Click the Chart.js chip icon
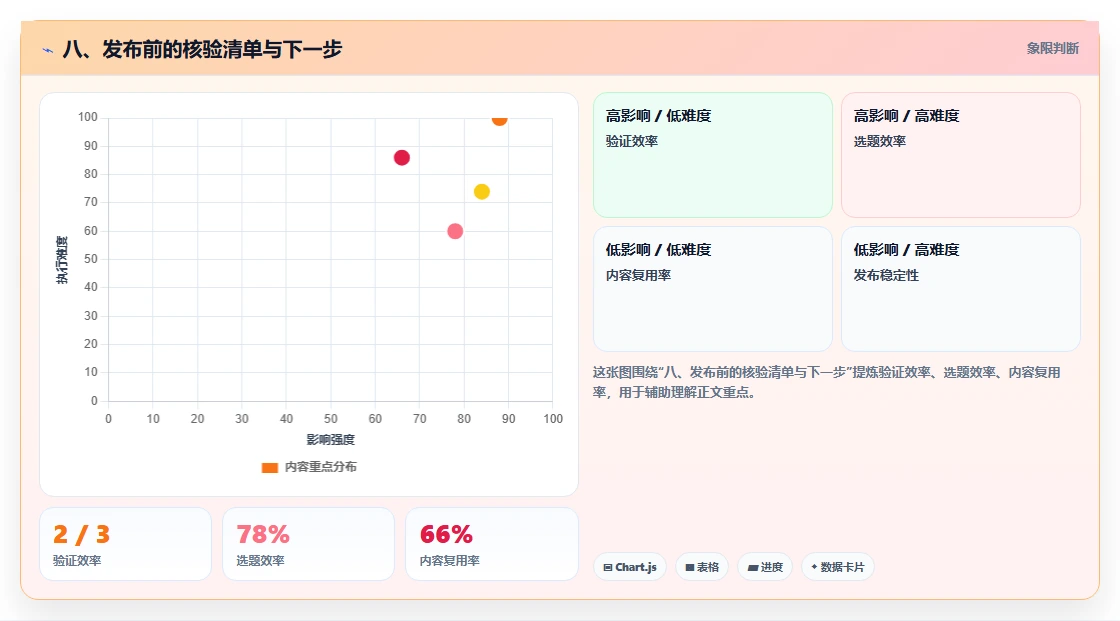This screenshot has height=621, width=1120. 608,567
